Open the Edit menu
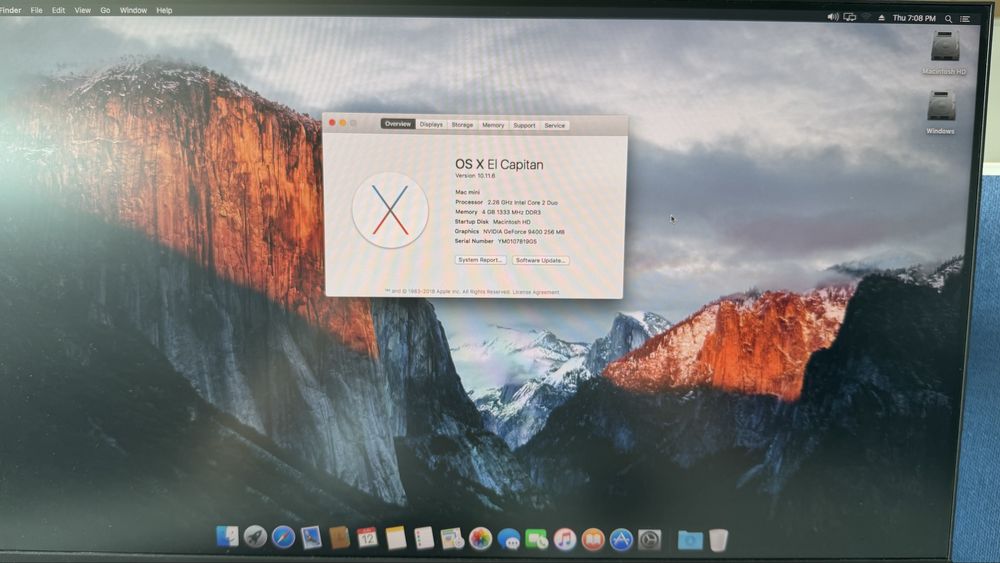1000x563 pixels. pyautogui.click(x=58, y=10)
